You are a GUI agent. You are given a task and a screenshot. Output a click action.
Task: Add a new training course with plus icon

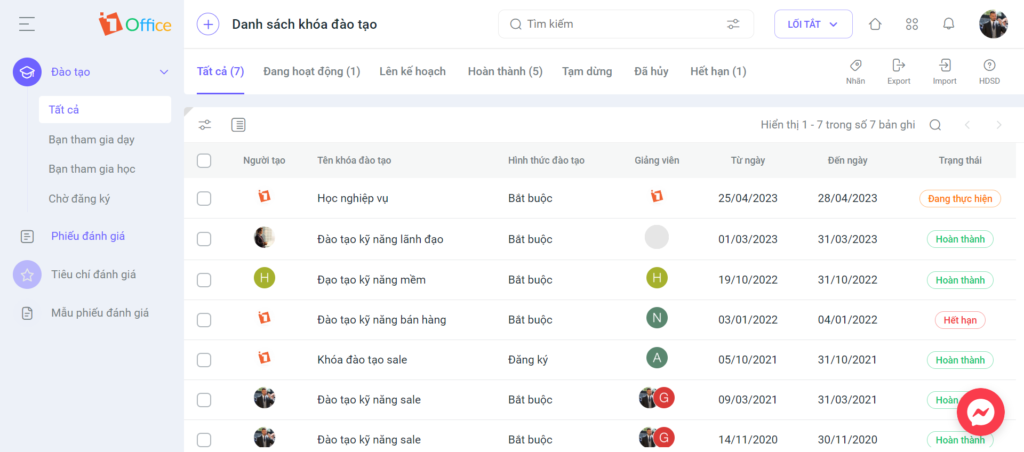pos(208,24)
